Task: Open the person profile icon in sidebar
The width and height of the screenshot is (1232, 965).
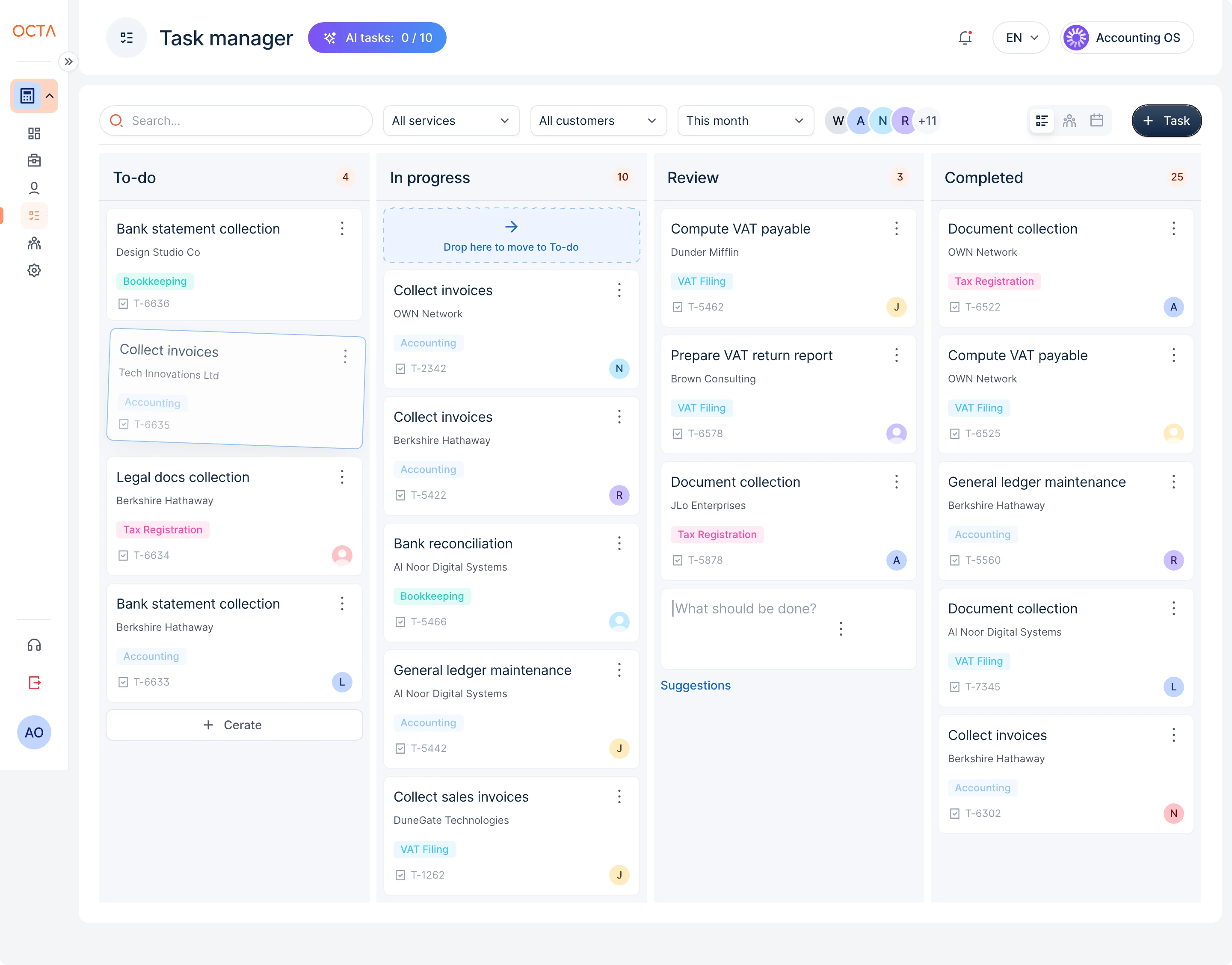Action: [34, 188]
